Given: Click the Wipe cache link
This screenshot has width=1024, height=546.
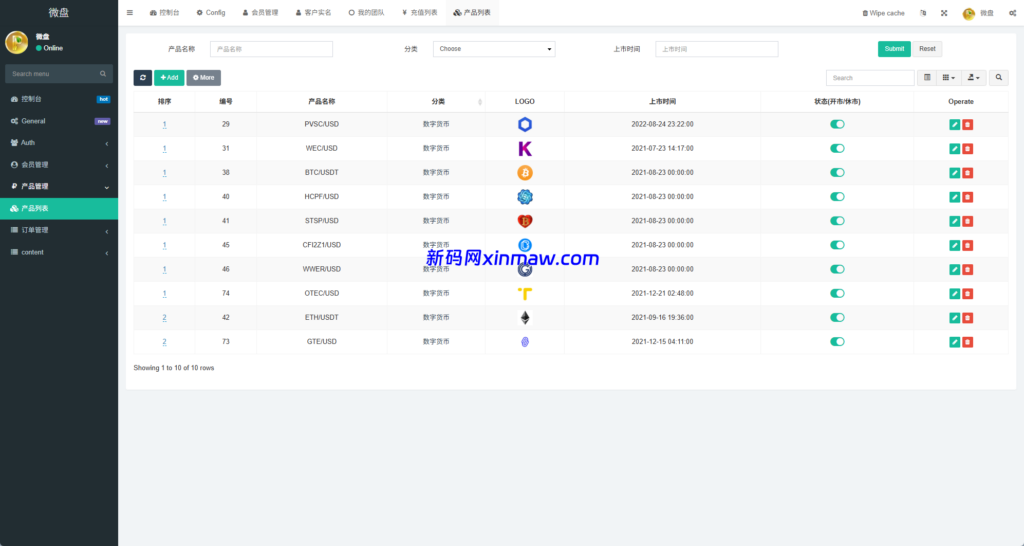Looking at the screenshot, I should pos(883,13).
